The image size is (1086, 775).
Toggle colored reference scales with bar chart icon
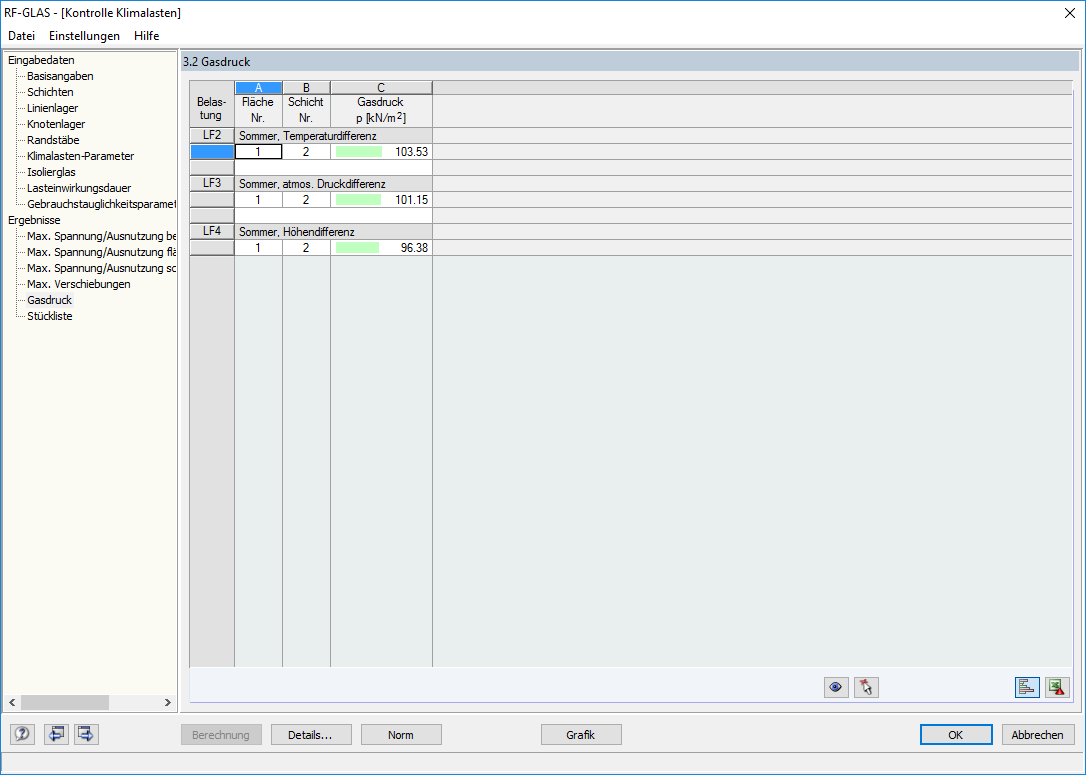point(1026,687)
